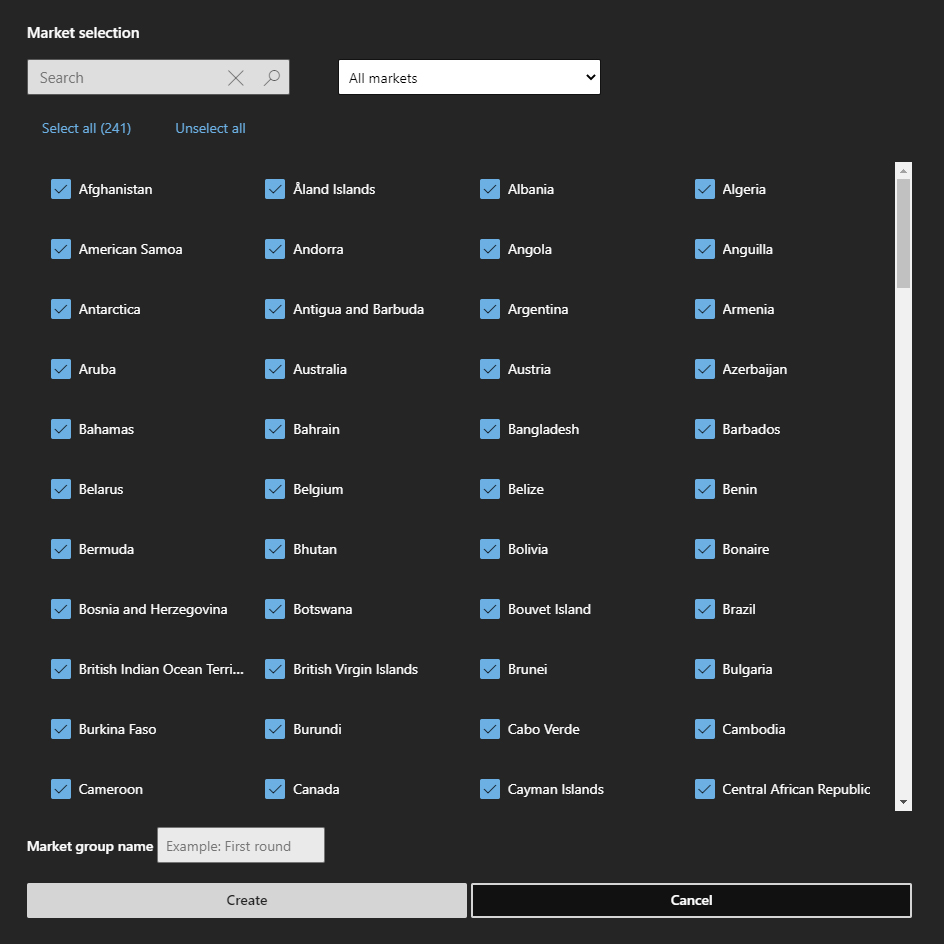Uncheck the Afghanistan checkbox
Screen dimensions: 944x944
[61, 189]
